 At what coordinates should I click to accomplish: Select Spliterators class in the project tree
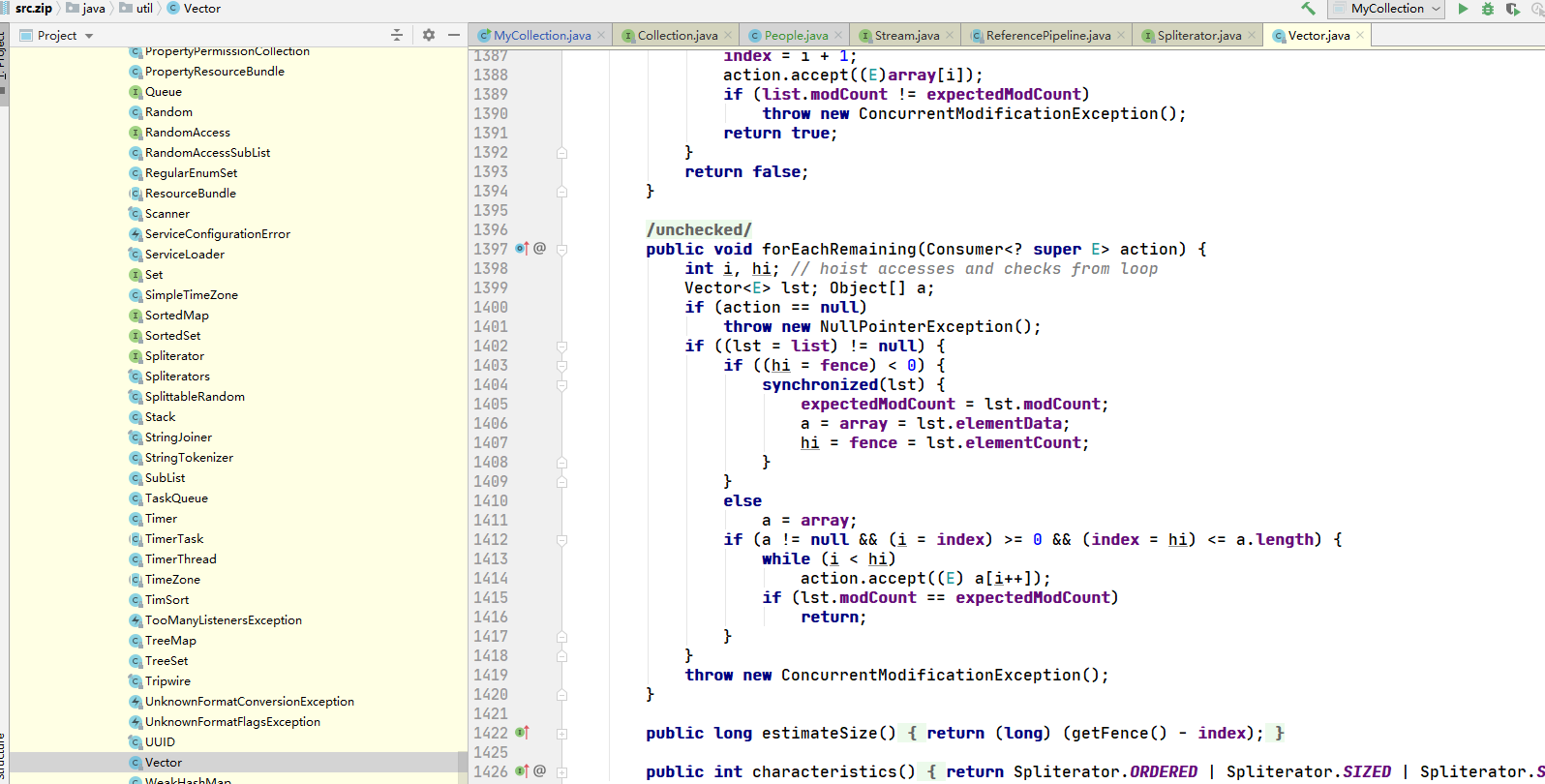coord(177,377)
